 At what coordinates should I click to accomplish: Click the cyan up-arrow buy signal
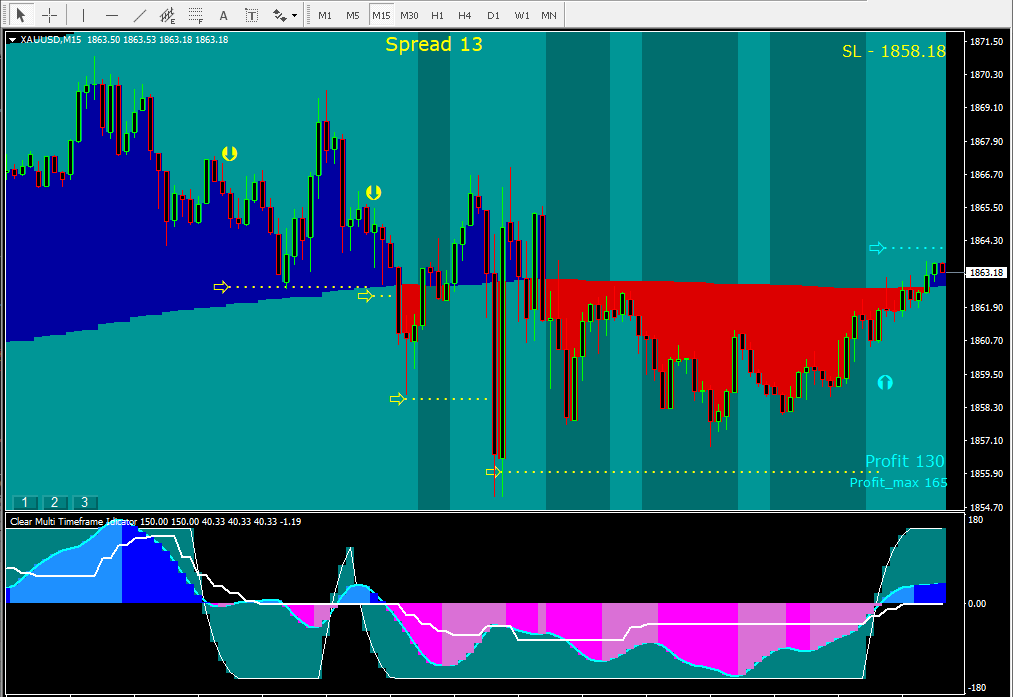[x=885, y=382]
